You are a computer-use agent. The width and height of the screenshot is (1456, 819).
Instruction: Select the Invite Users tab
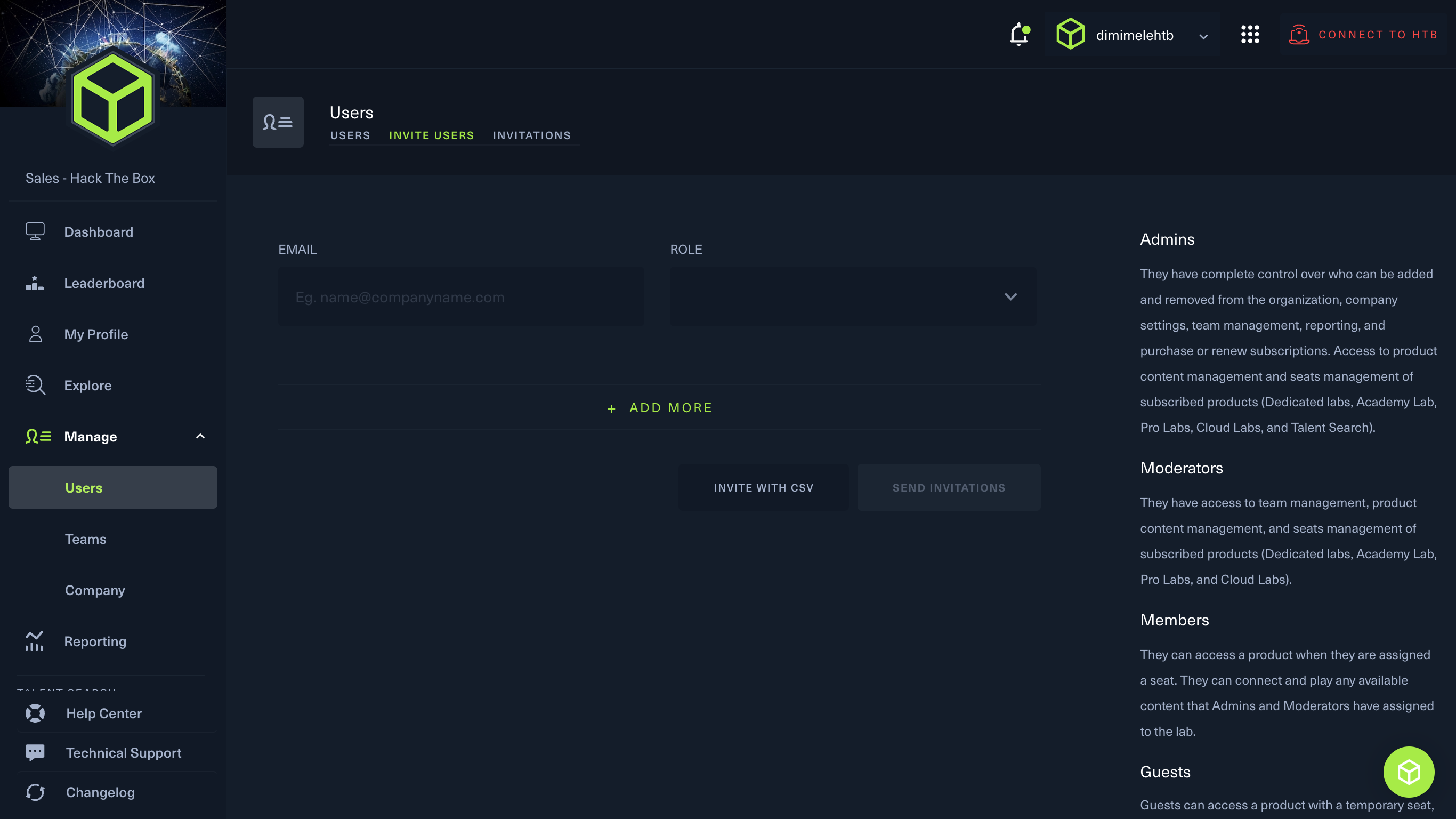[x=431, y=136]
